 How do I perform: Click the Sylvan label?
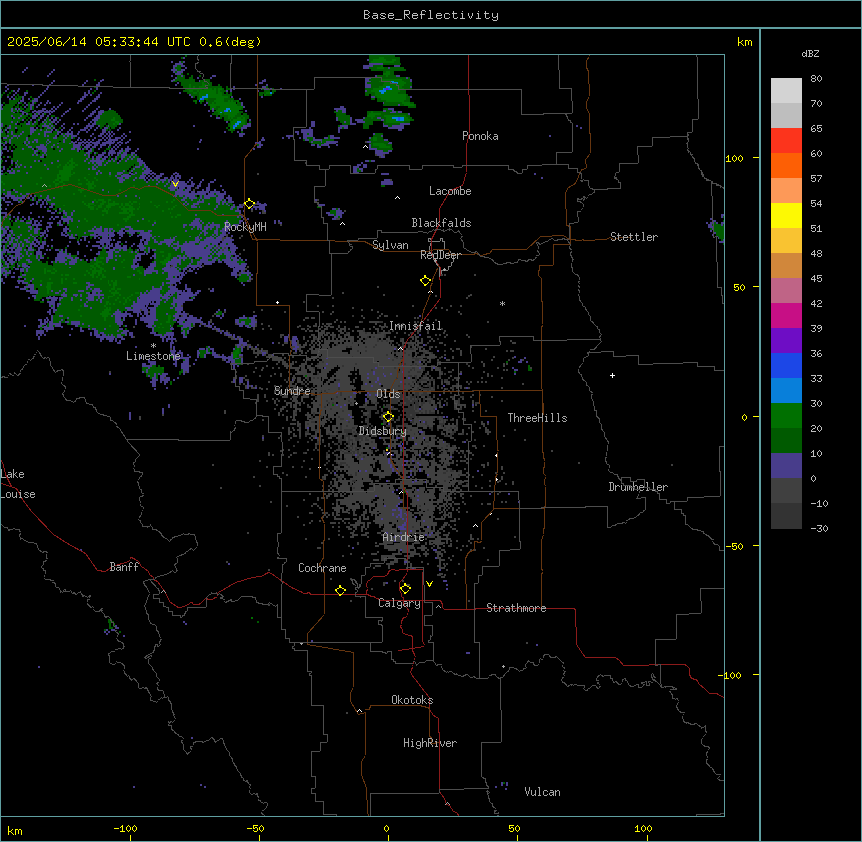click(390, 245)
